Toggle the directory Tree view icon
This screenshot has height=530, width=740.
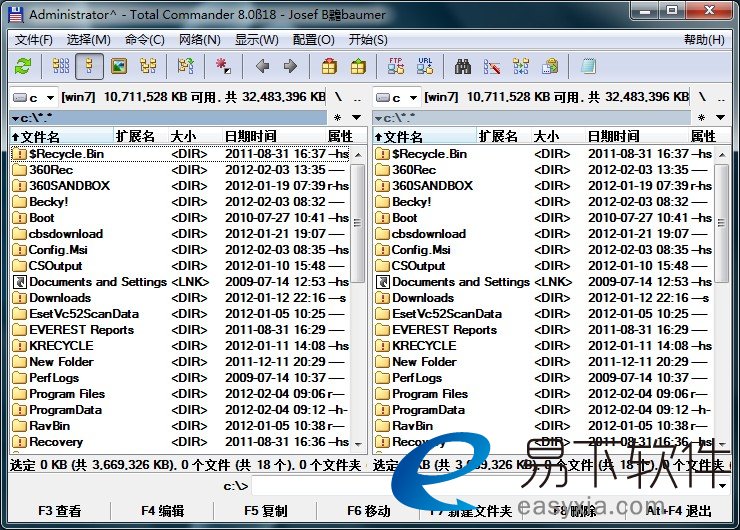(148, 66)
